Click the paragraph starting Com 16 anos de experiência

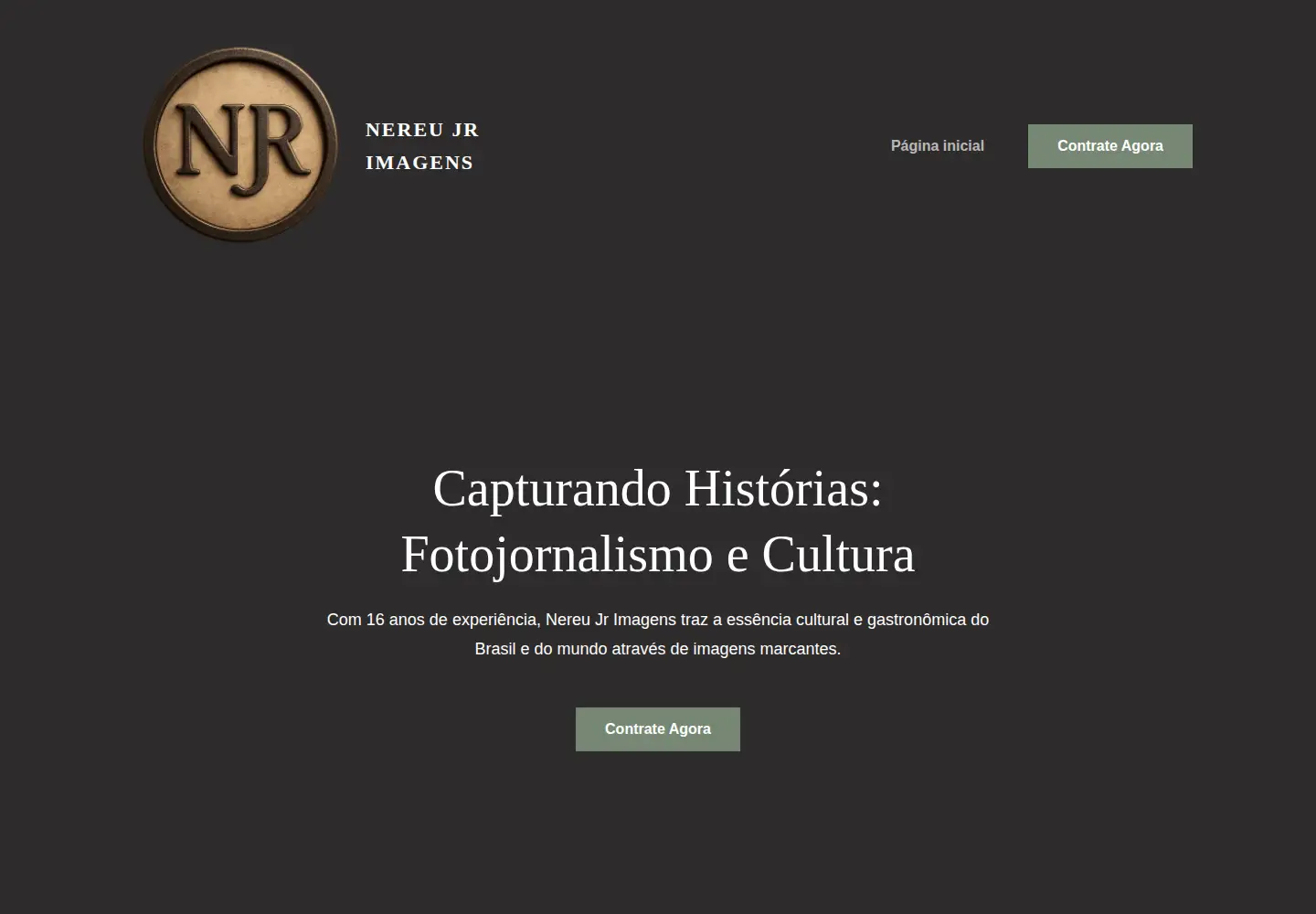tap(658, 634)
